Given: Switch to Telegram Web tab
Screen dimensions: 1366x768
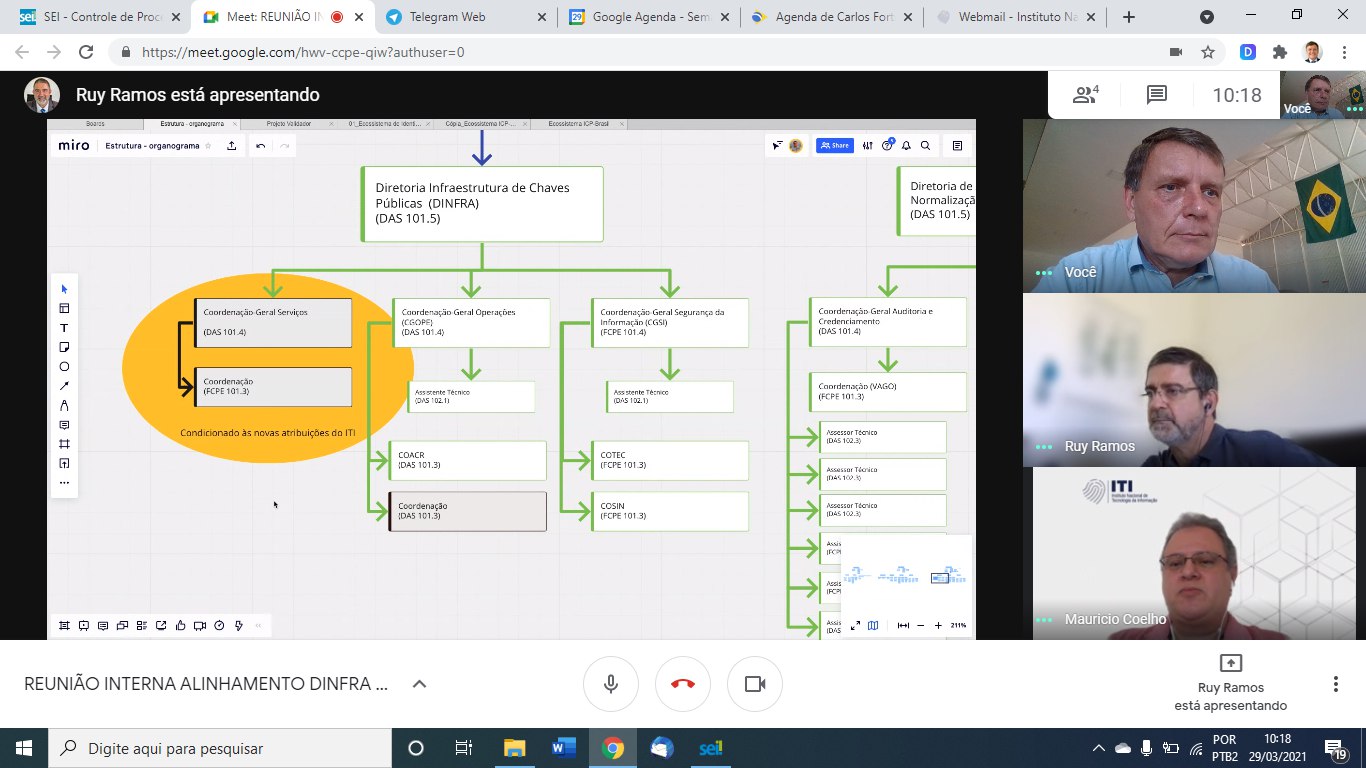Looking at the screenshot, I should 465,17.
